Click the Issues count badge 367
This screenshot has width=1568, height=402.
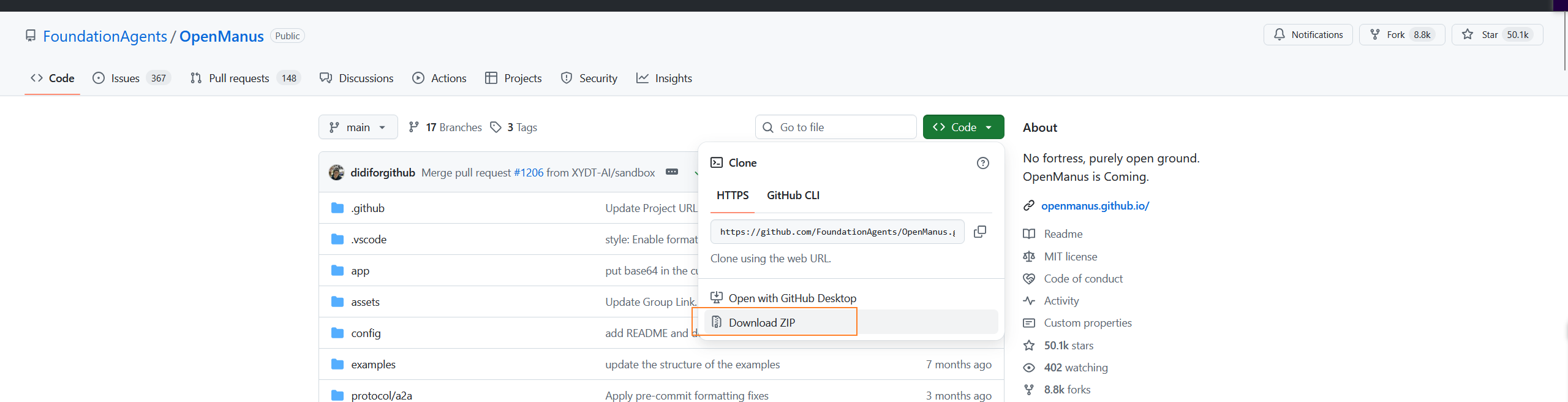click(159, 78)
